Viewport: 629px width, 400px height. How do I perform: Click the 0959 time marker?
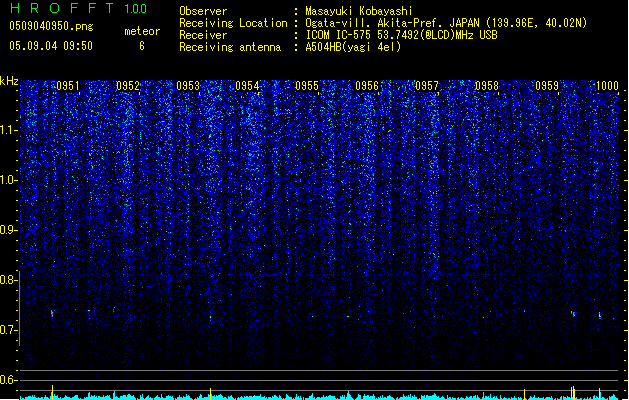(547, 86)
